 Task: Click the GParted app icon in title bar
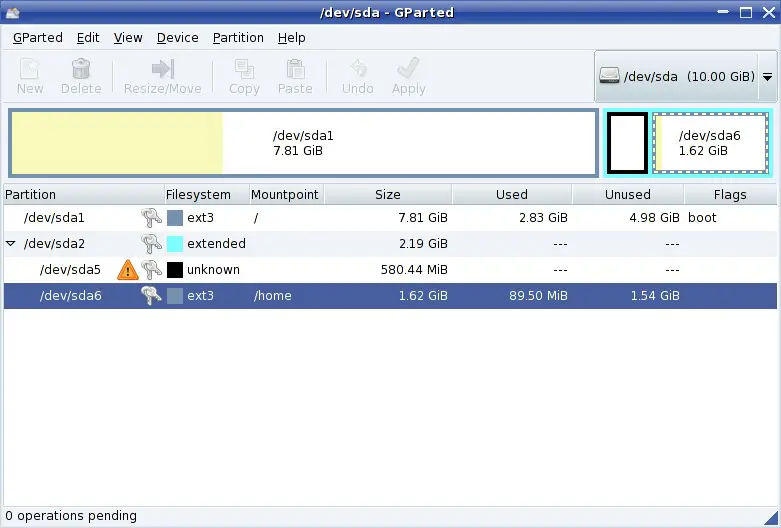click(12, 12)
